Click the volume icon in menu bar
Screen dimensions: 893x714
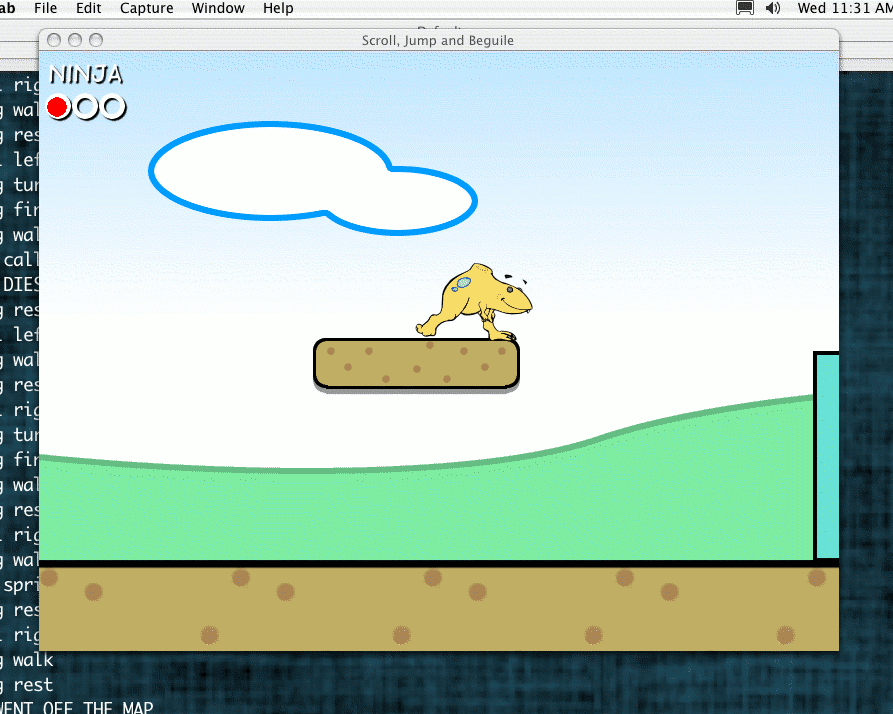pyautogui.click(x=772, y=8)
